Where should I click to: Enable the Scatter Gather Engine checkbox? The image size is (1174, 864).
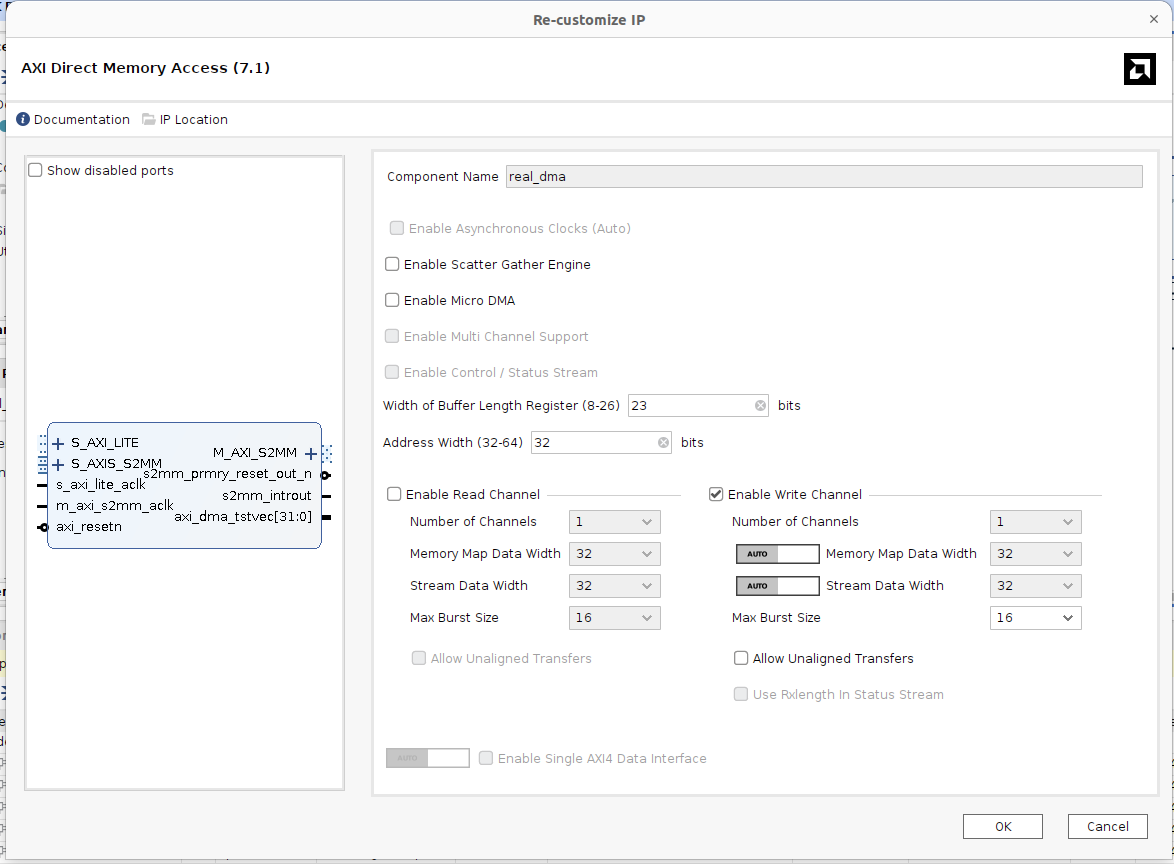click(x=393, y=265)
